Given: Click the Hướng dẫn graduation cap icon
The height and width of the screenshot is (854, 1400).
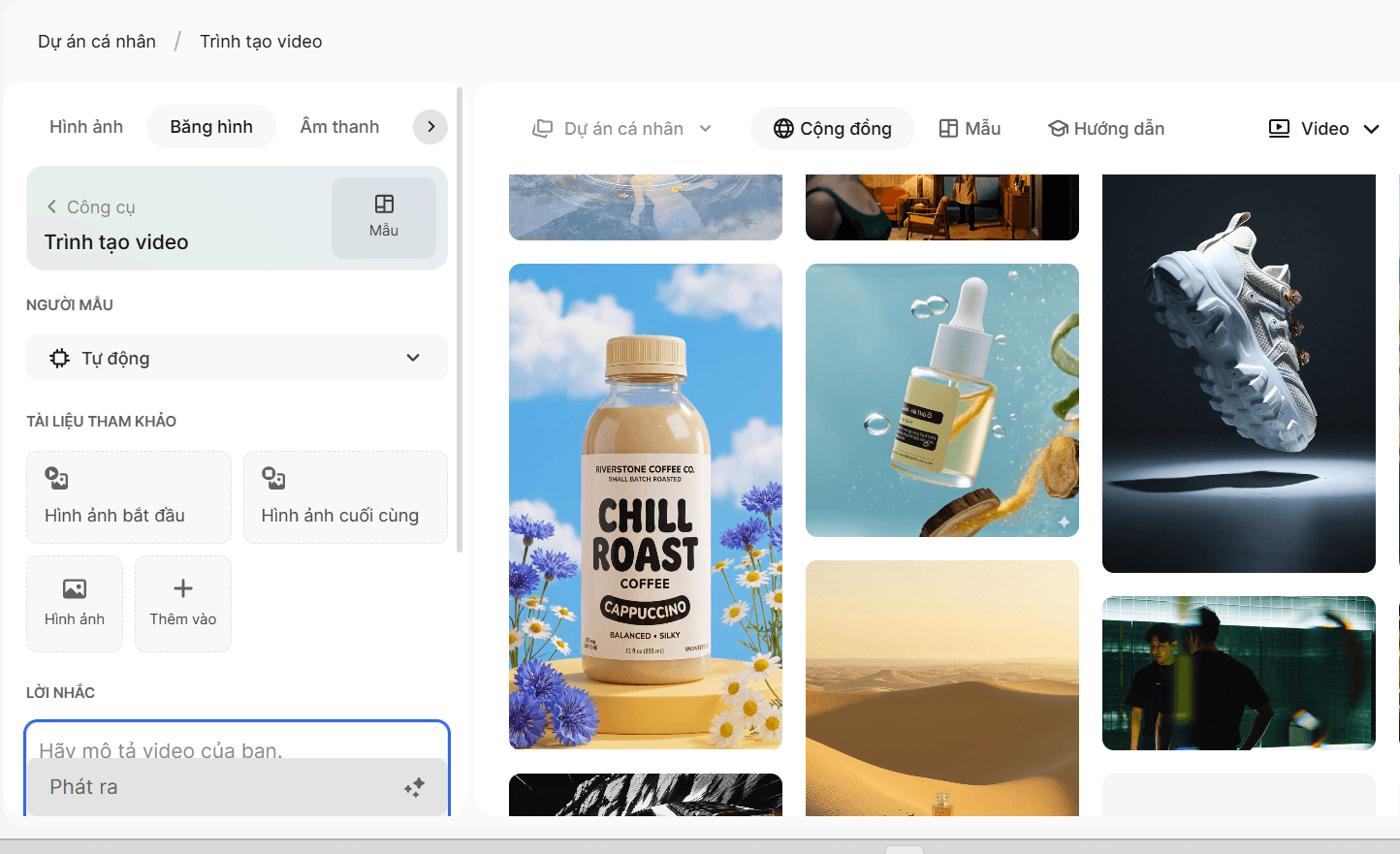Looking at the screenshot, I should 1058,129.
